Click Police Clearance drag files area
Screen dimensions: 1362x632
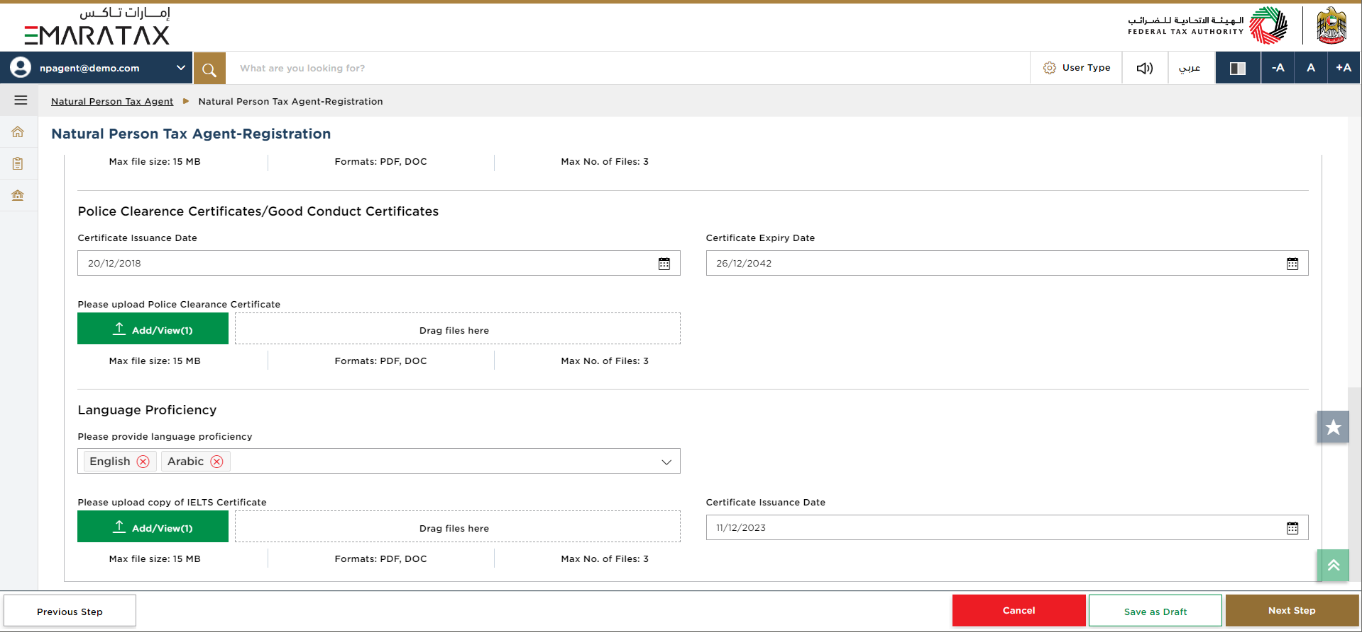[458, 329]
